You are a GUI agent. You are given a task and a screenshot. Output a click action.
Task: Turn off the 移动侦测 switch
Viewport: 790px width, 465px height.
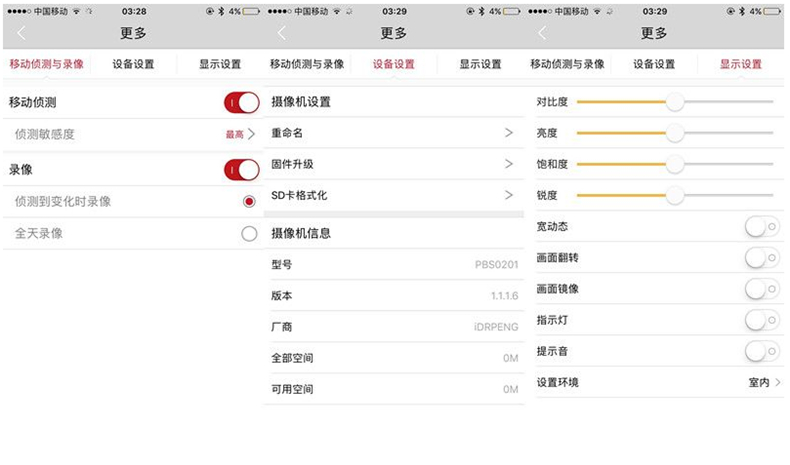click(x=241, y=102)
